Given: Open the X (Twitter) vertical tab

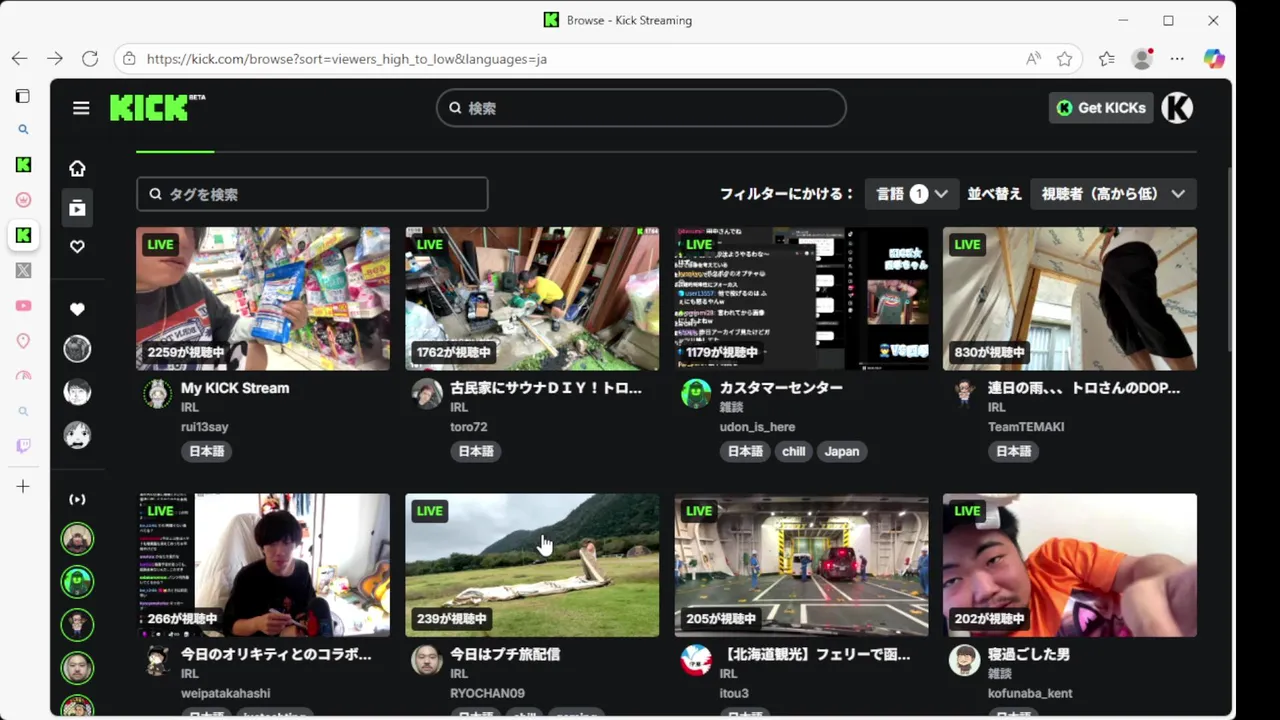Looking at the screenshot, I should point(23,270).
